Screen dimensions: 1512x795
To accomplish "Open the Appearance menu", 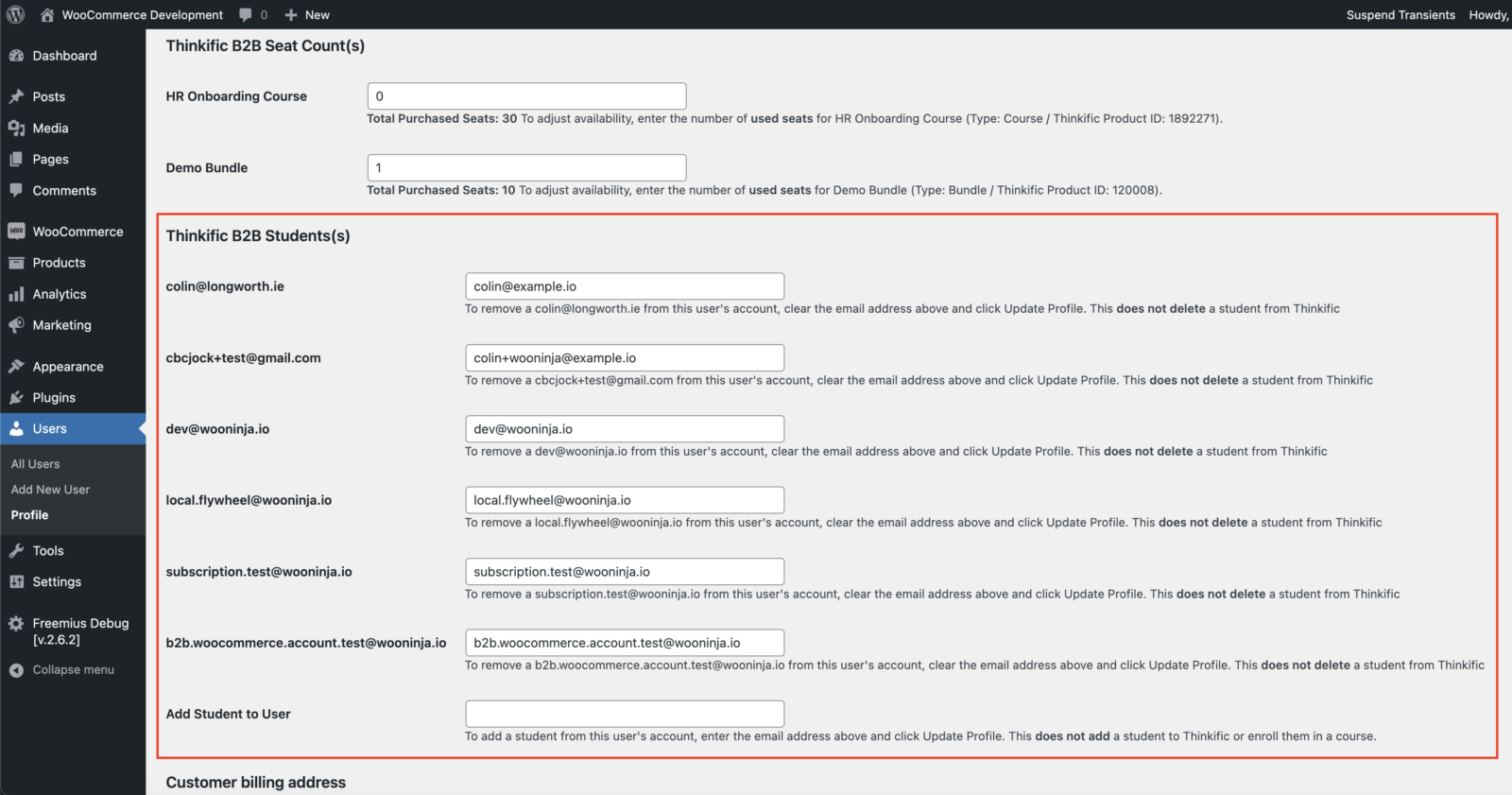I will click(x=67, y=367).
